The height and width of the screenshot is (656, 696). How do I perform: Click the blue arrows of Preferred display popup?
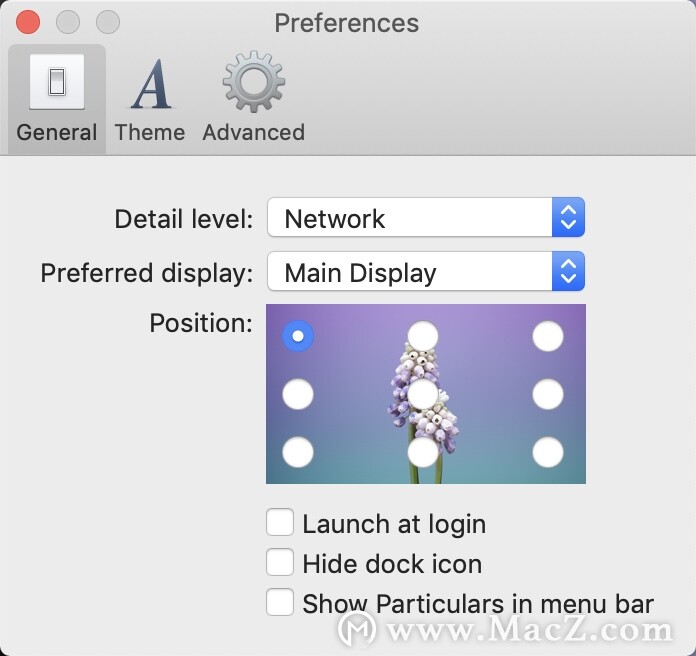coord(569,271)
